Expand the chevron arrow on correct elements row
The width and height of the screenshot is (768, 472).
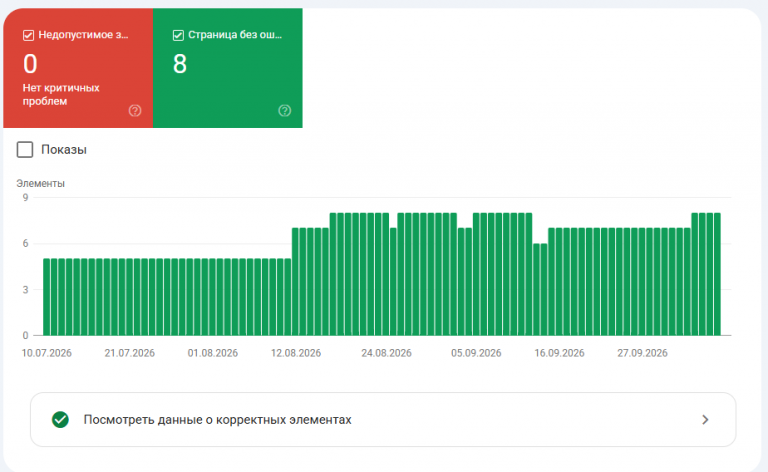point(705,420)
